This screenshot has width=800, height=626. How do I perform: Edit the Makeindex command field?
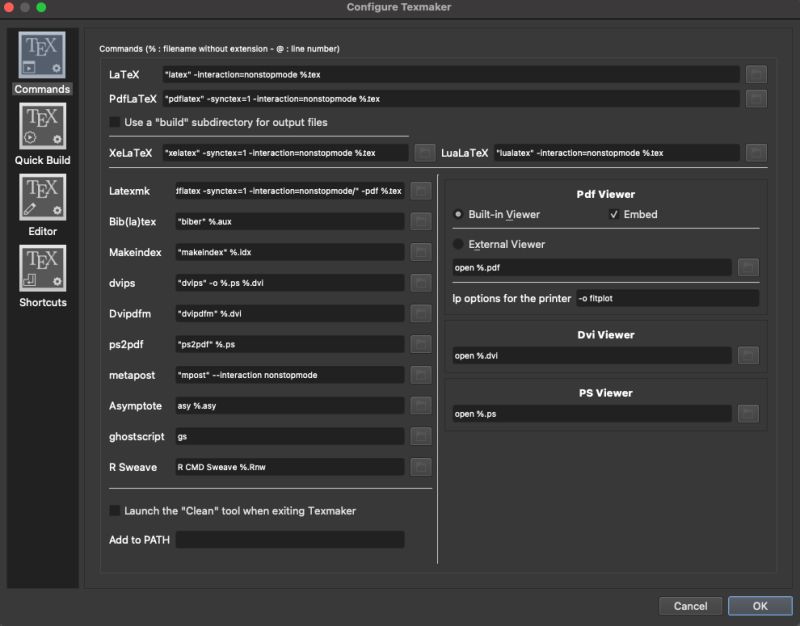click(x=290, y=252)
